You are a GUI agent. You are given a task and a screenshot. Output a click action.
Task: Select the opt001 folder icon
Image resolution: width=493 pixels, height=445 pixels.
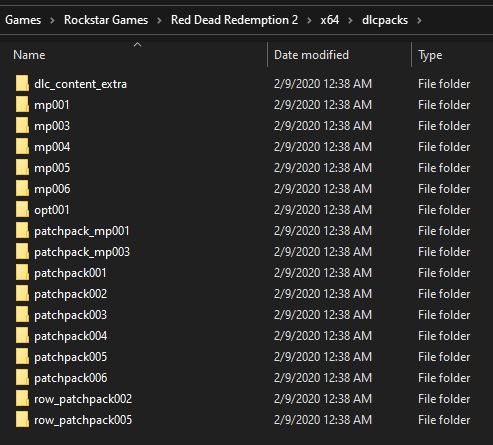tap(22, 209)
